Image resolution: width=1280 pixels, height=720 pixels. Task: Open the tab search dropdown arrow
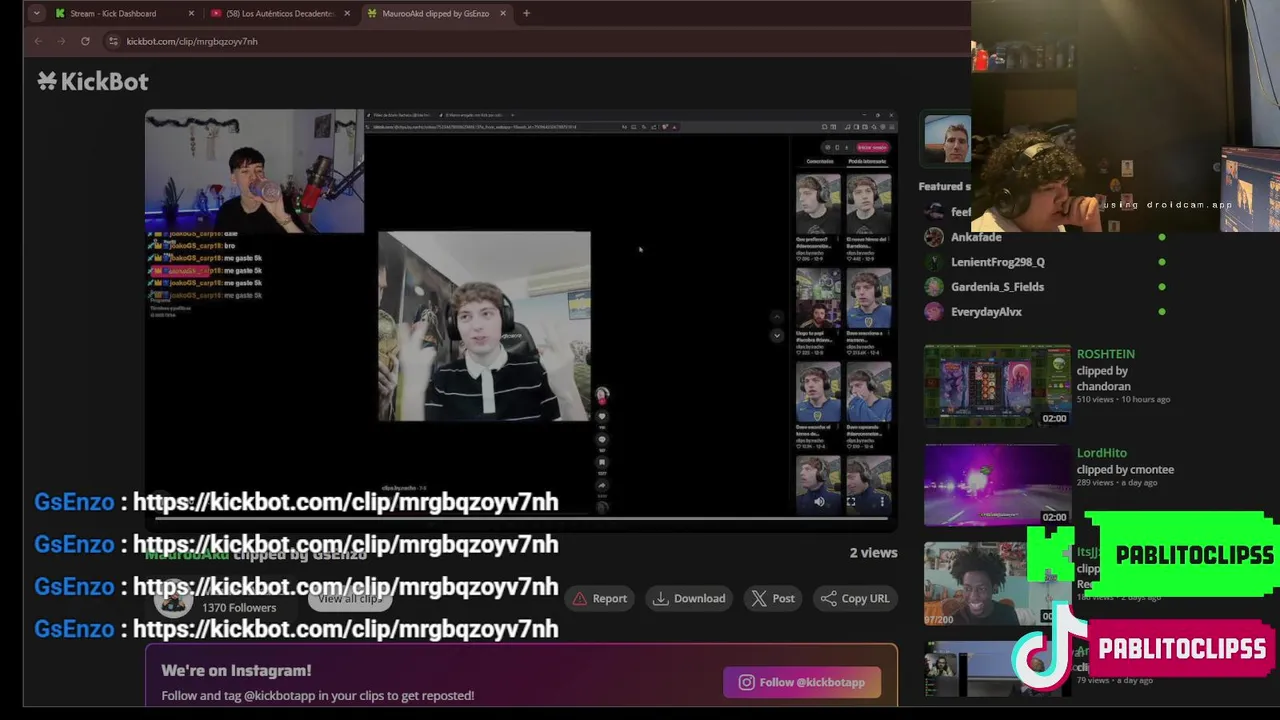click(x=36, y=13)
